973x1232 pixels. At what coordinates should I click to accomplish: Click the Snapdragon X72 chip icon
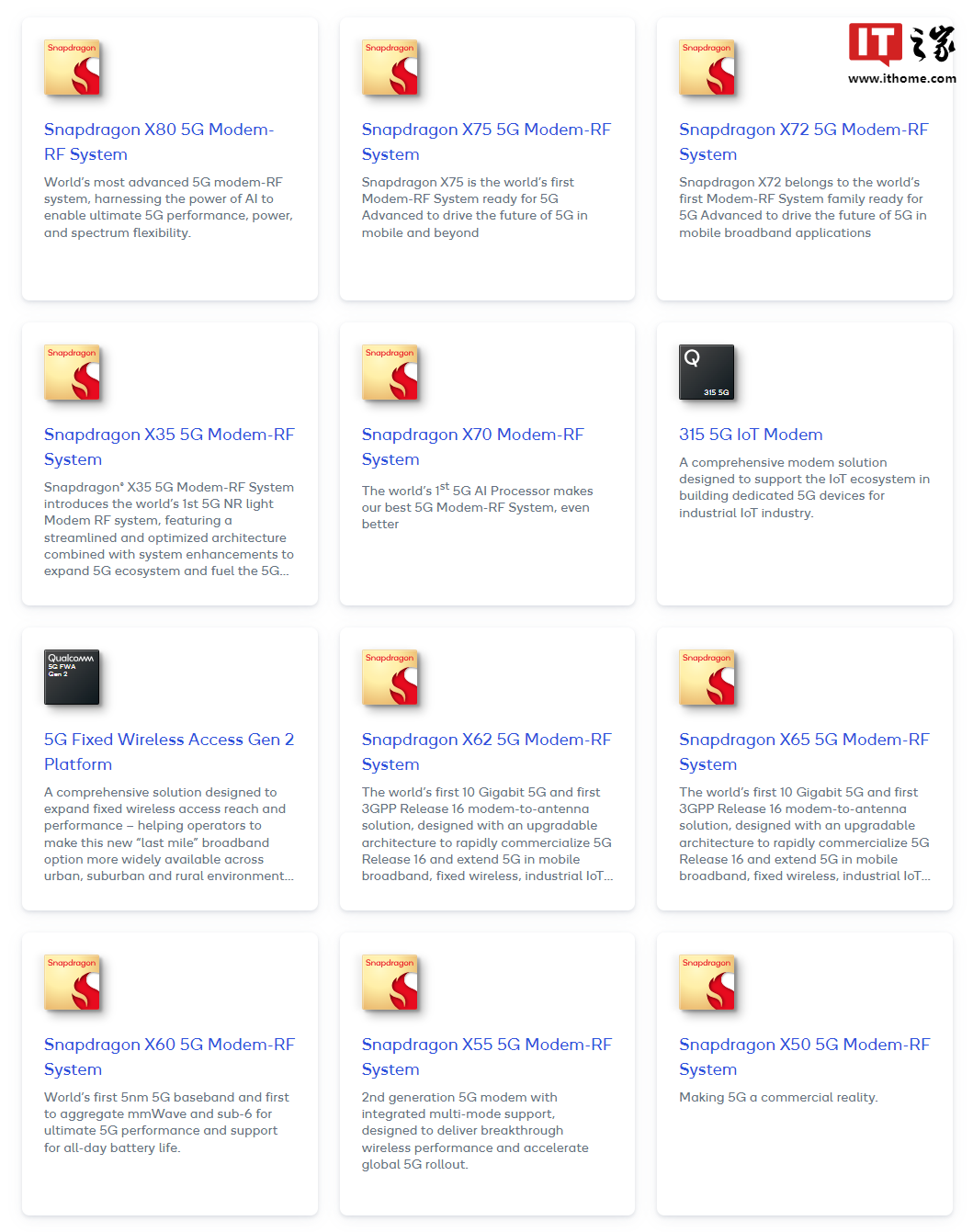tap(707, 68)
